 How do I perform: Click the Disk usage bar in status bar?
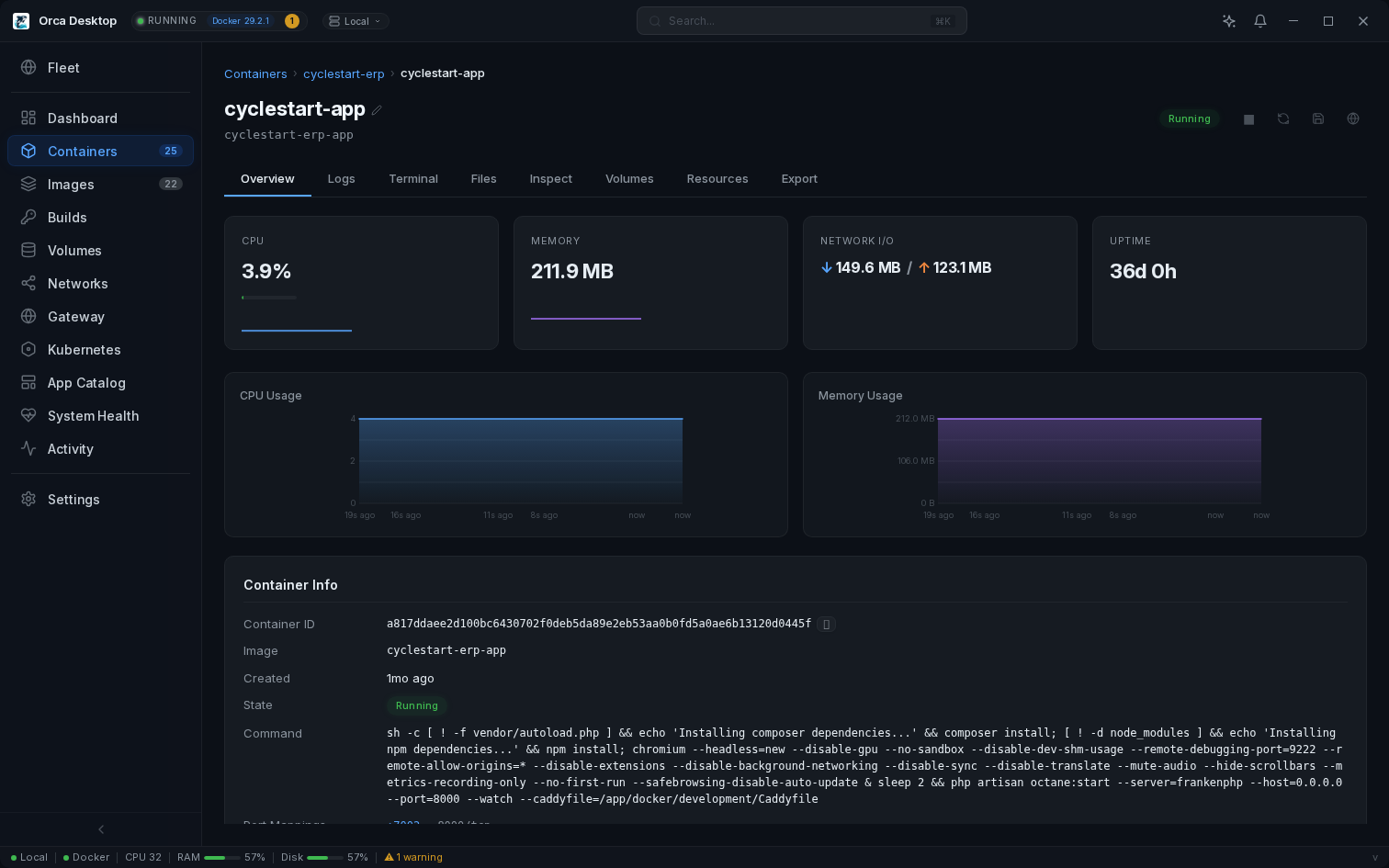tap(324, 858)
